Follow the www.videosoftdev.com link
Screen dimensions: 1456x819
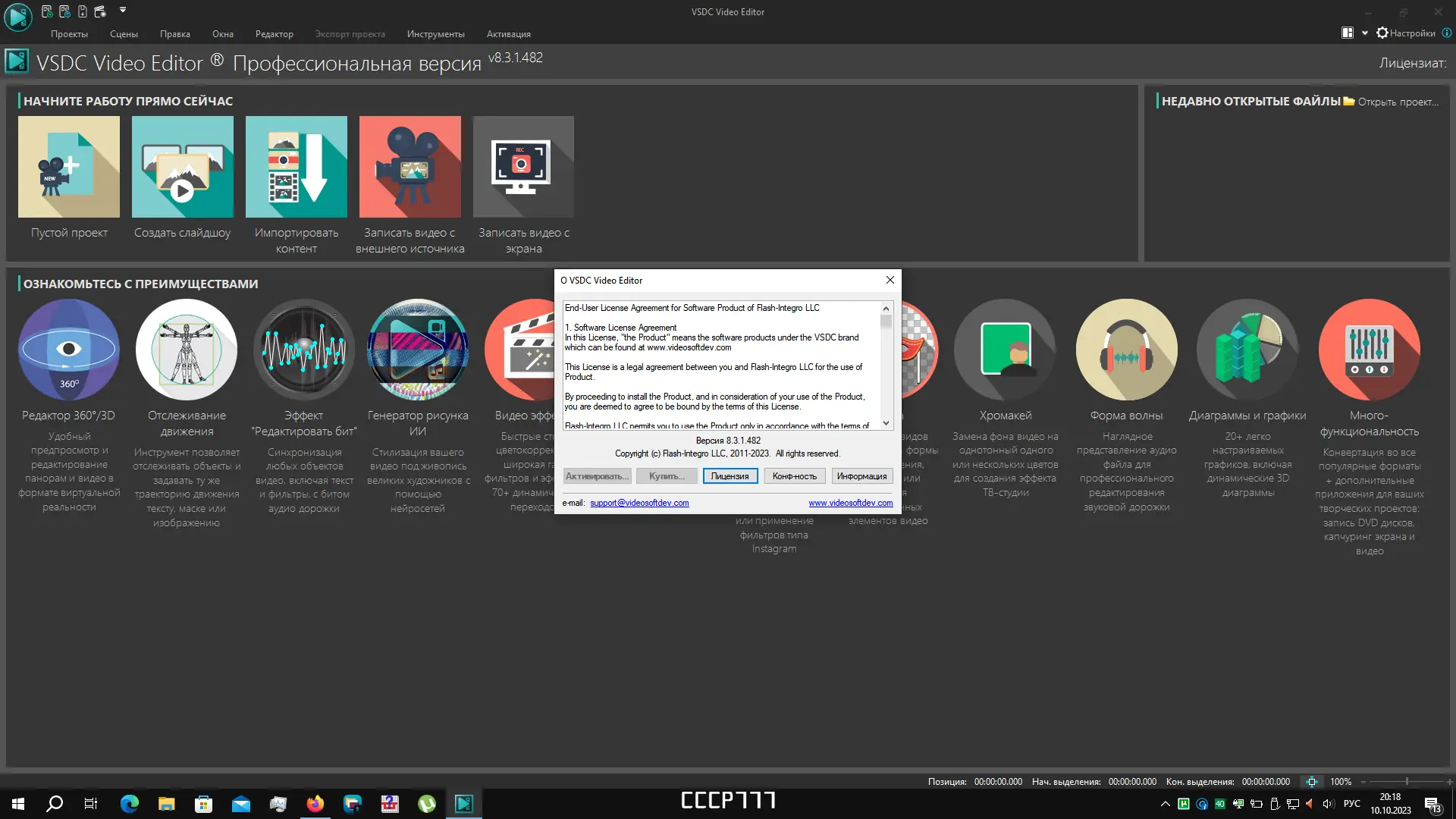(850, 503)
